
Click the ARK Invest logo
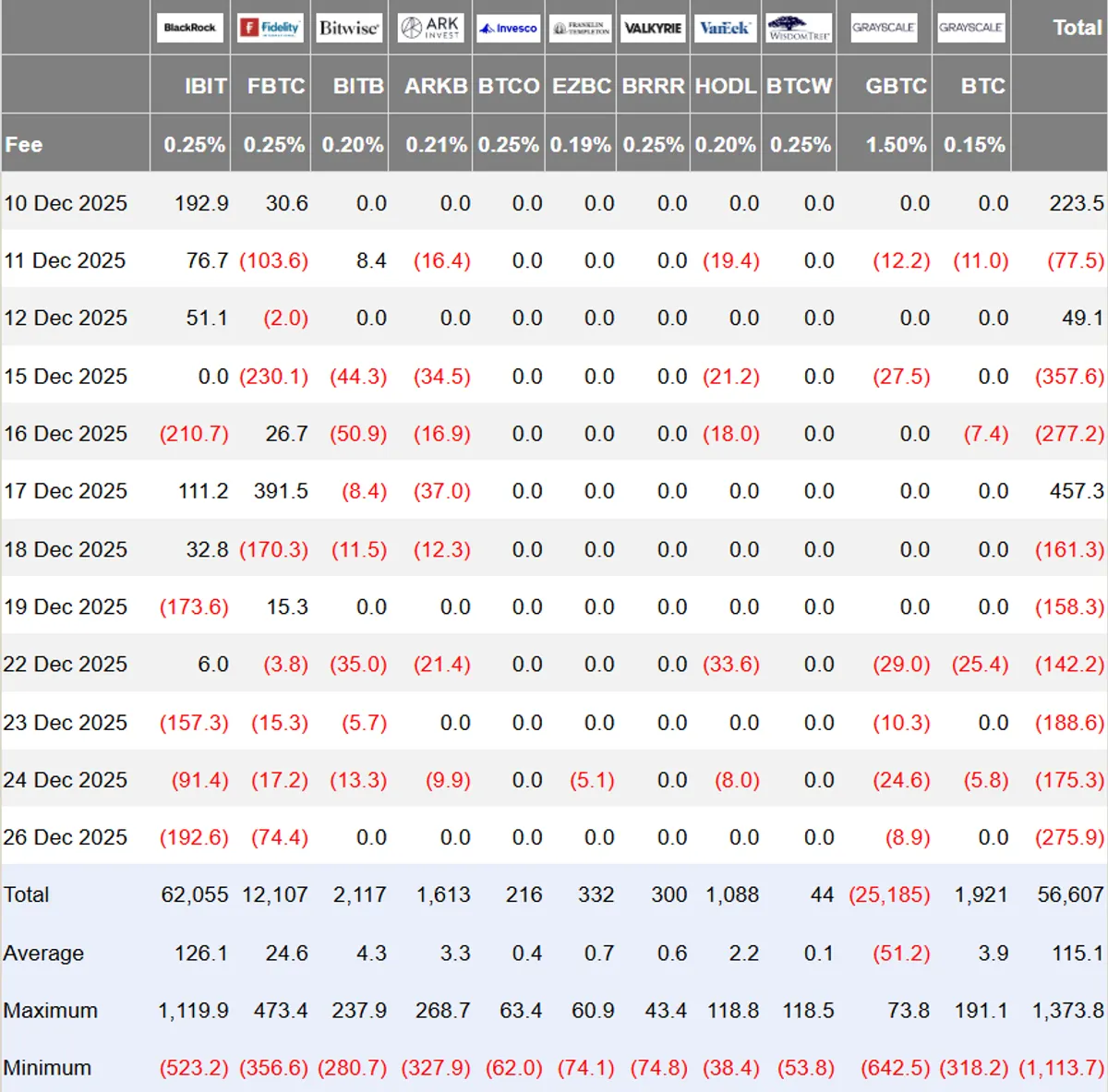[x=429, y=28]
